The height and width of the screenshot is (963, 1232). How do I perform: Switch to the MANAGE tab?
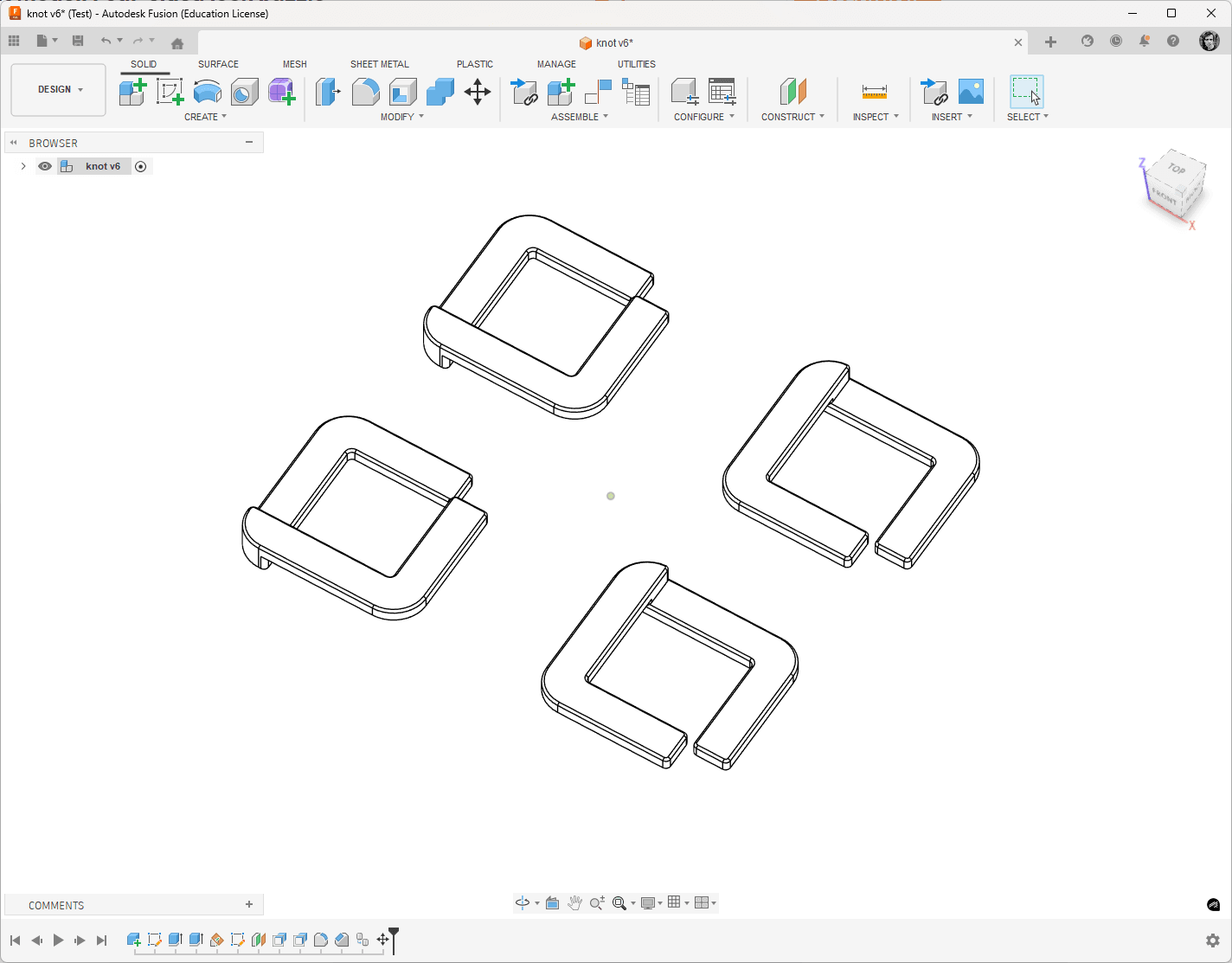point(556,64)
